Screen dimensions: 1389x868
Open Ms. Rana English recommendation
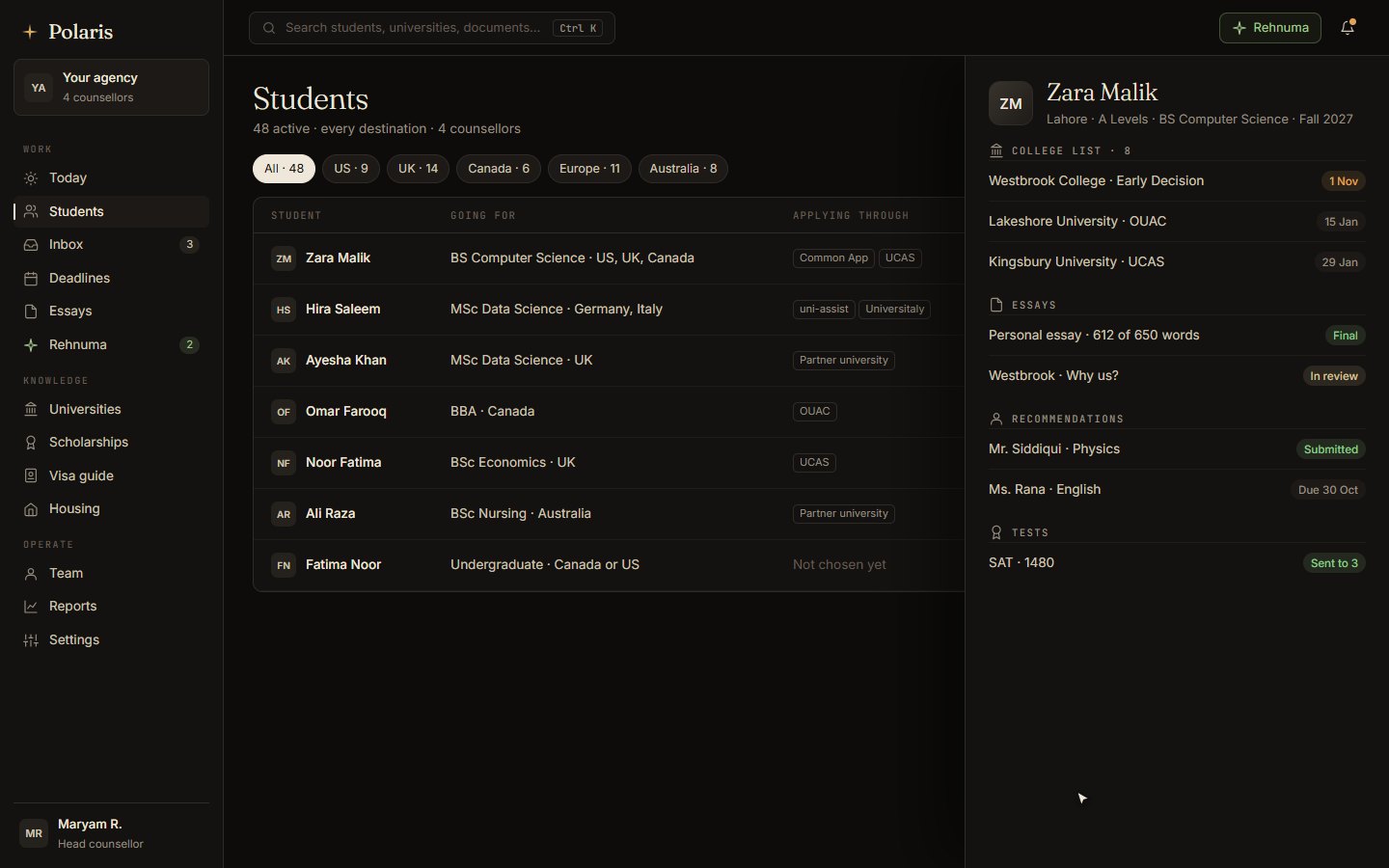[x=1177, y=490]
